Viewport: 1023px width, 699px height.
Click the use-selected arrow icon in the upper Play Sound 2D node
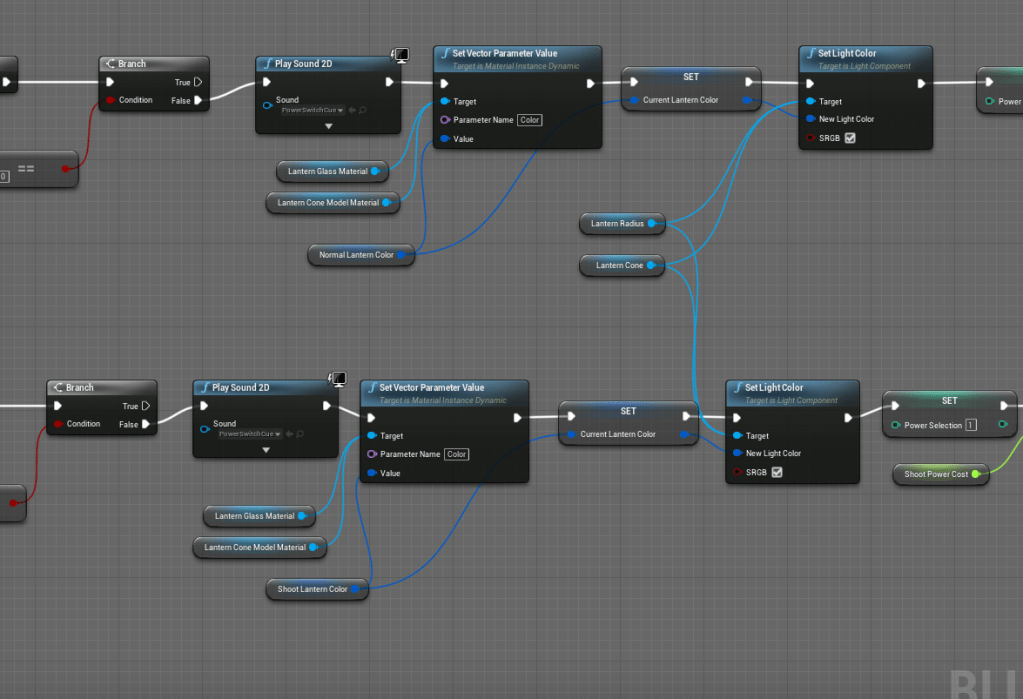pos(352,110)
